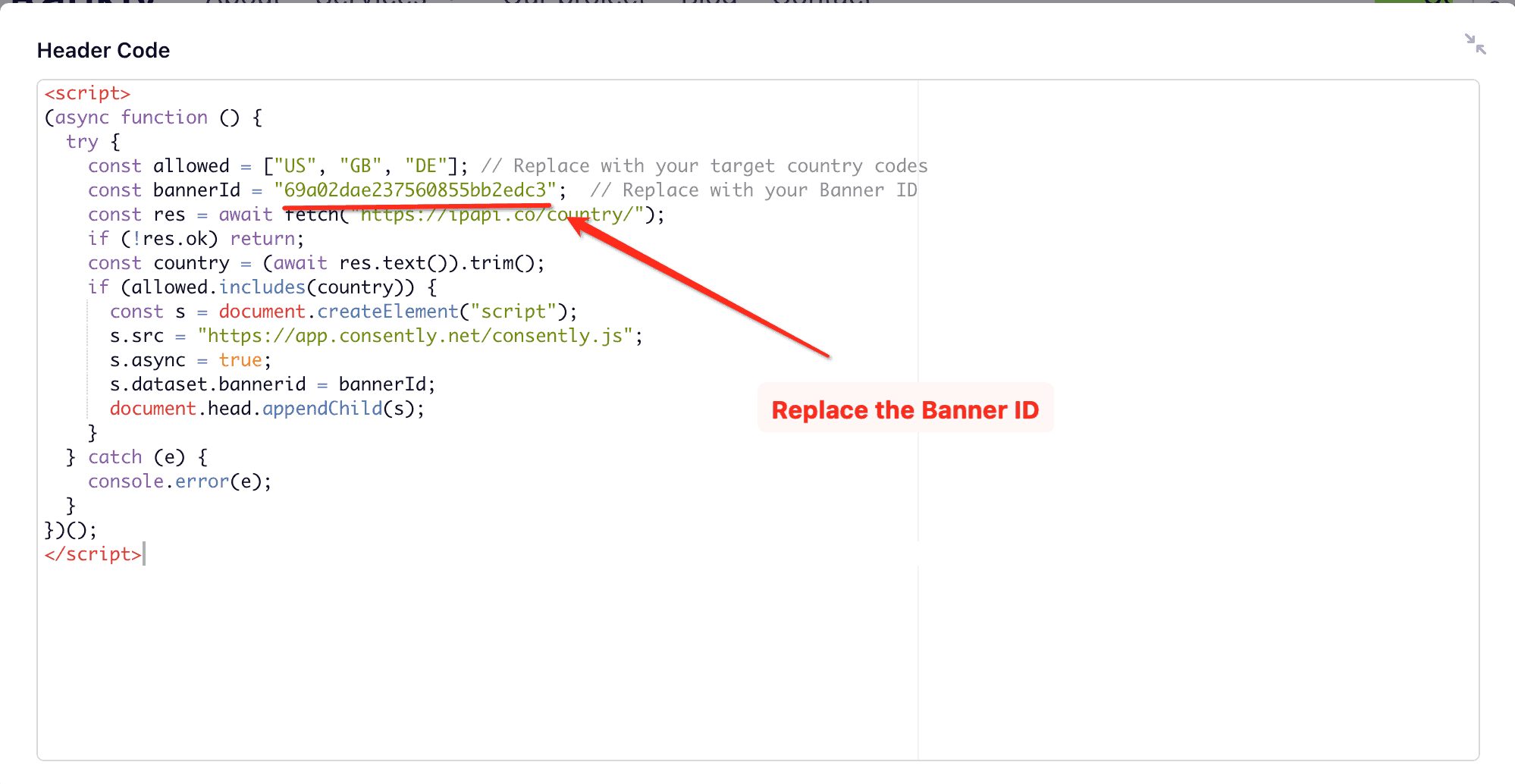Screen dimensions: 1515x784
Task: Click the document.head.appendChild(s) line
Action: [x=267, y=409]
